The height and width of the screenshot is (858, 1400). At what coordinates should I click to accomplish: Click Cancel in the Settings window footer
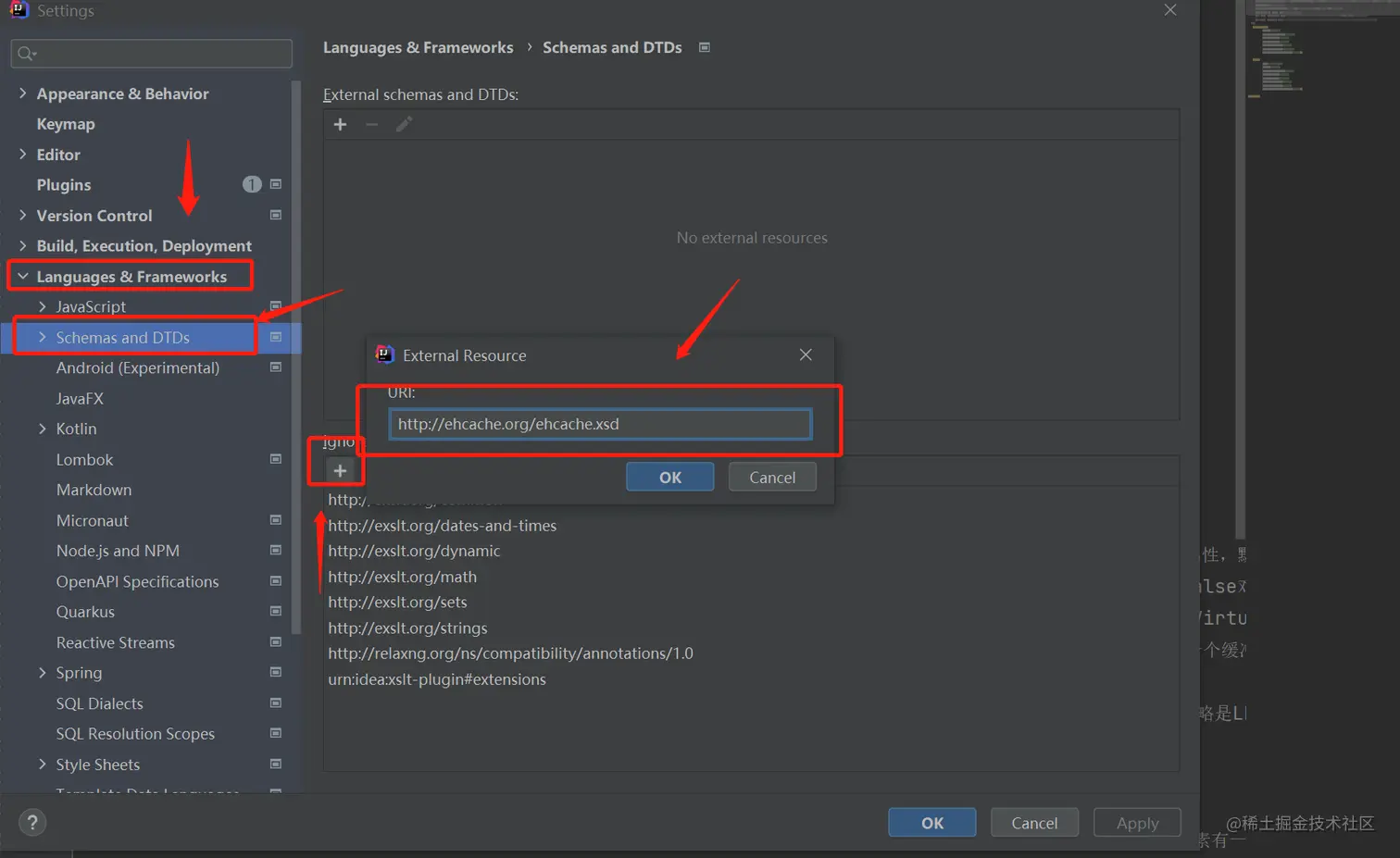coord(1034,823)
